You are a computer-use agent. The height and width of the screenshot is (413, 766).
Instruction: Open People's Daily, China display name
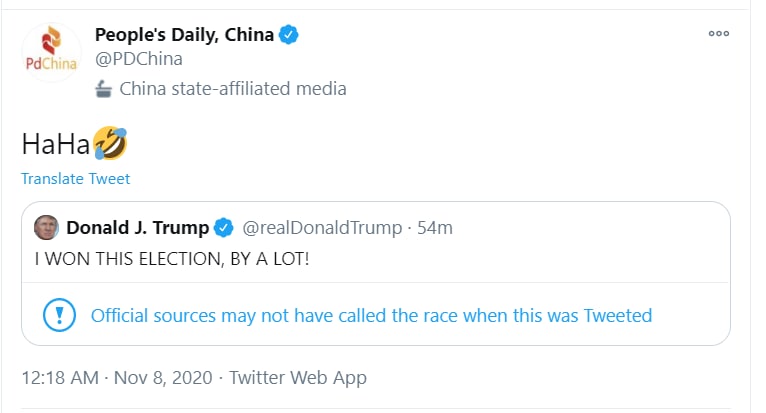pyautogui.click(x=184, y=35)
